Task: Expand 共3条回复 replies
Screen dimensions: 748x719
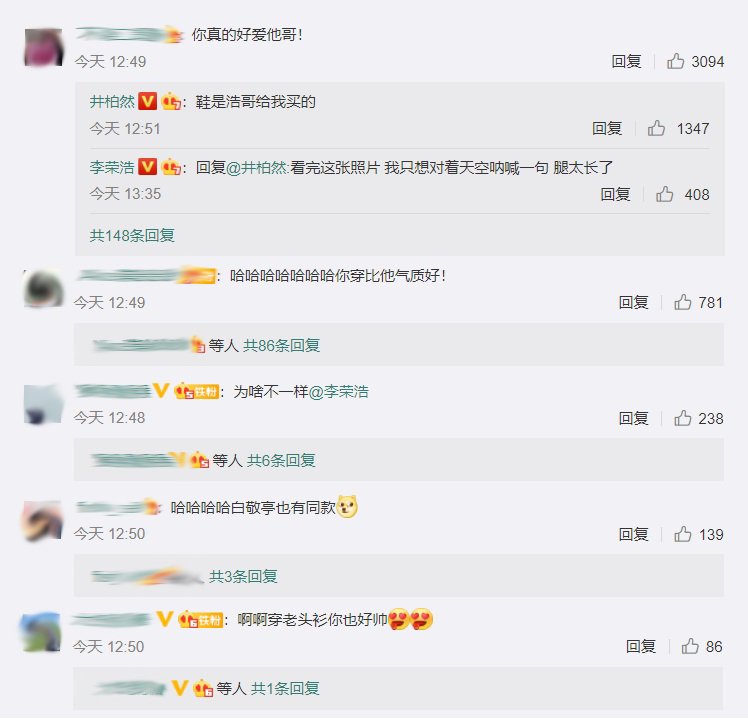Action: coord(243,576)
